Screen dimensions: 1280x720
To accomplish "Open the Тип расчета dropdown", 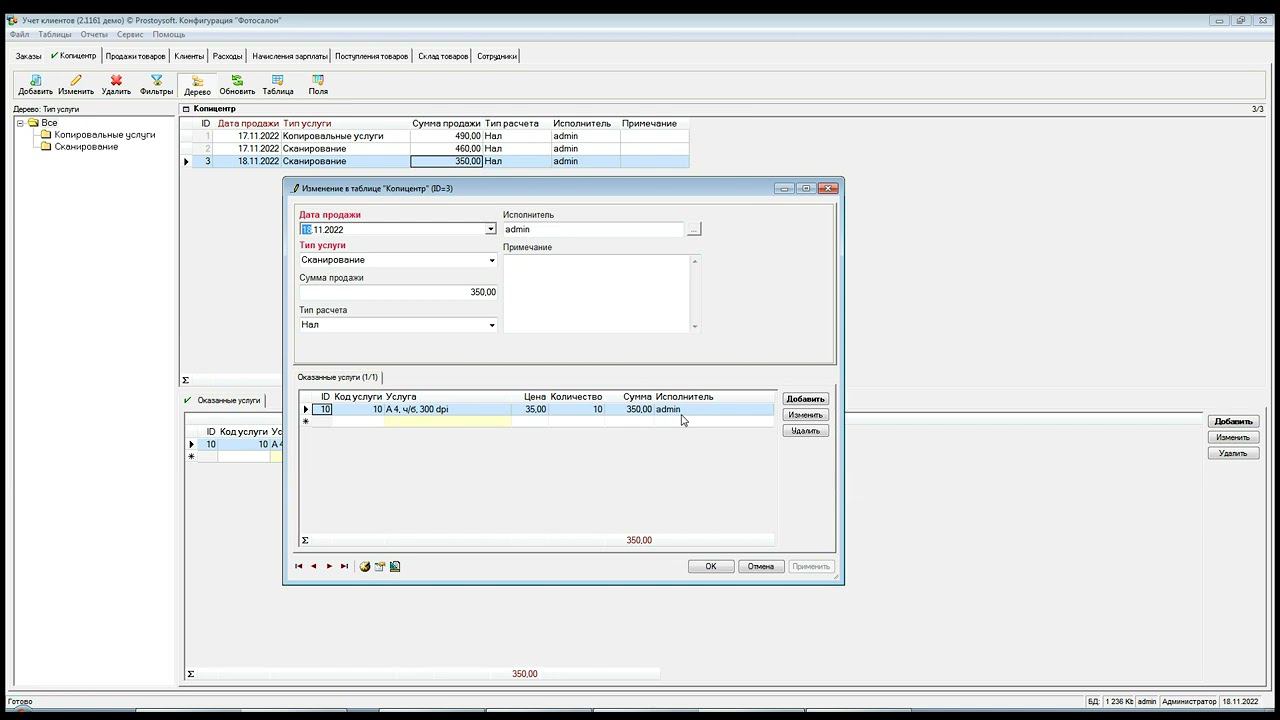I will [491, 325].
